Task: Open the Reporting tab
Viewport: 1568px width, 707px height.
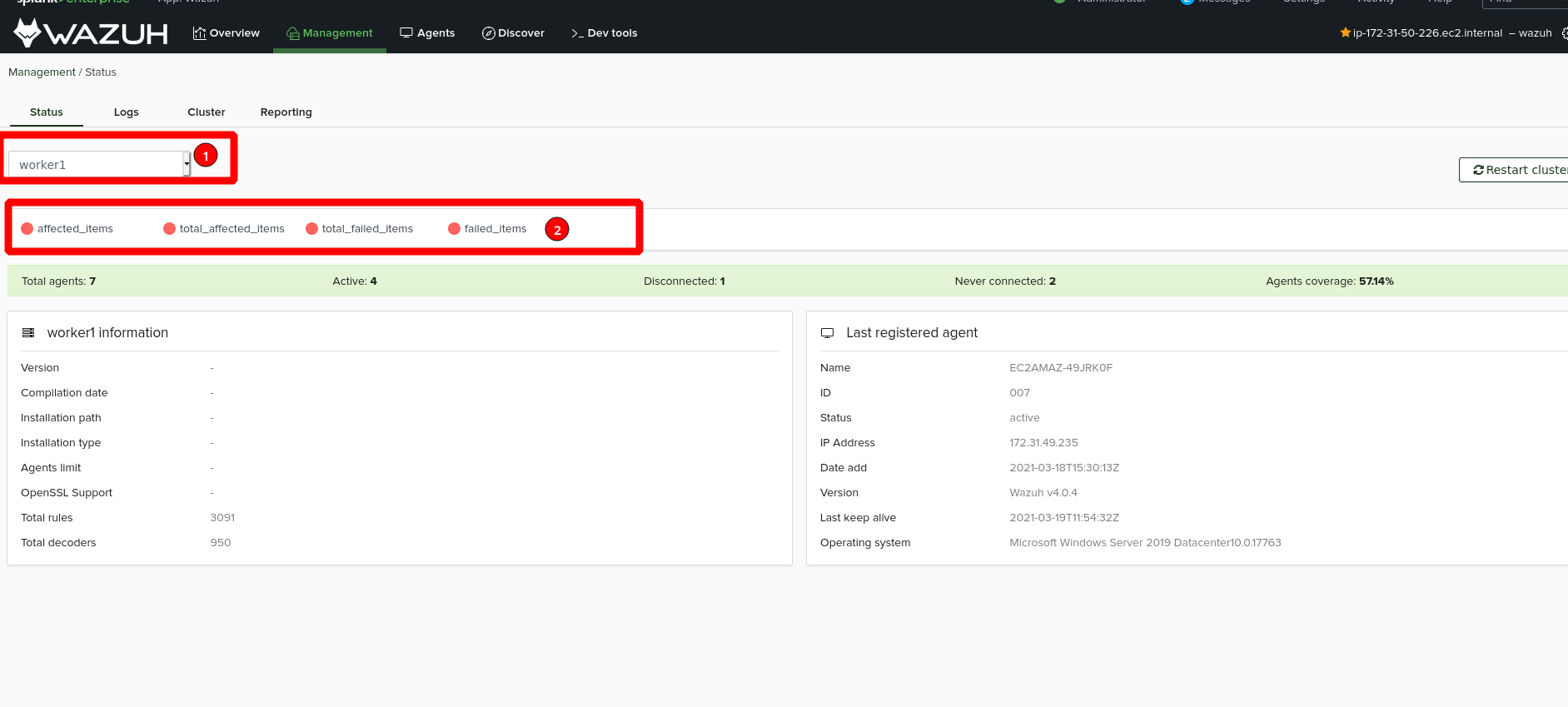Action: tap(286, 112)
